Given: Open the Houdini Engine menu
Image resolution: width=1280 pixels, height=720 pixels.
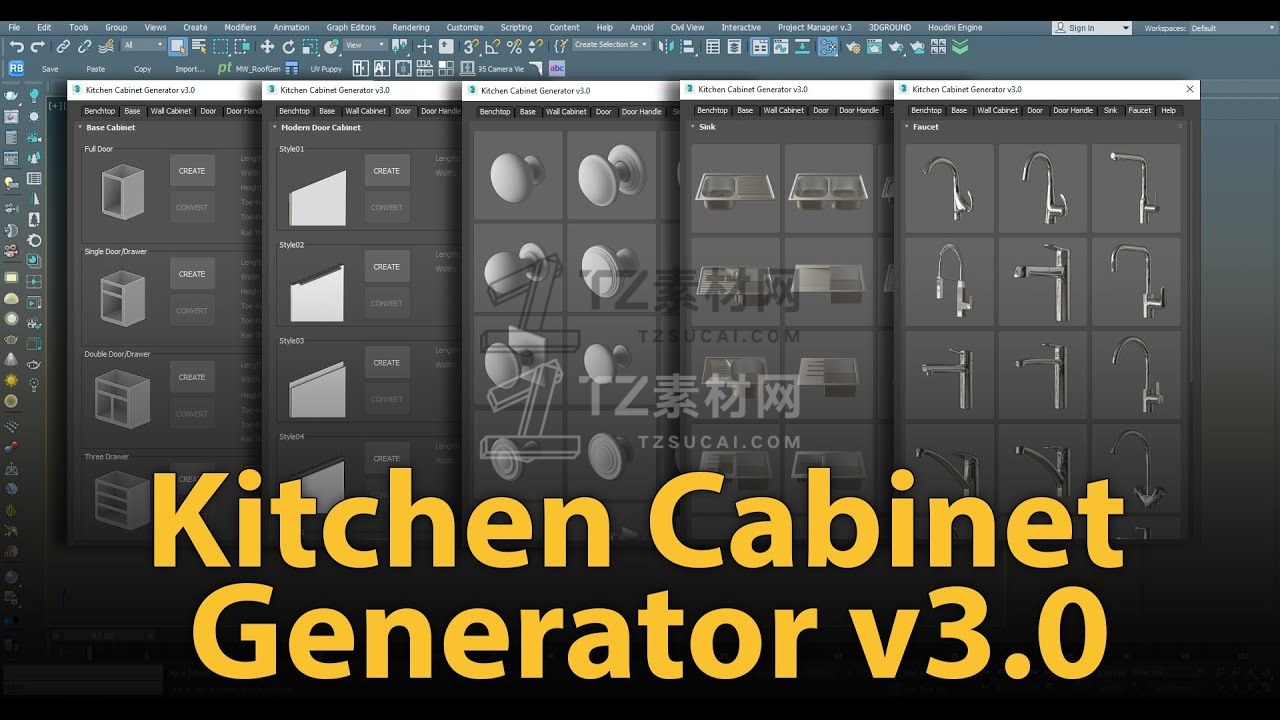Looking at the screenshot, I should point(953,27).
